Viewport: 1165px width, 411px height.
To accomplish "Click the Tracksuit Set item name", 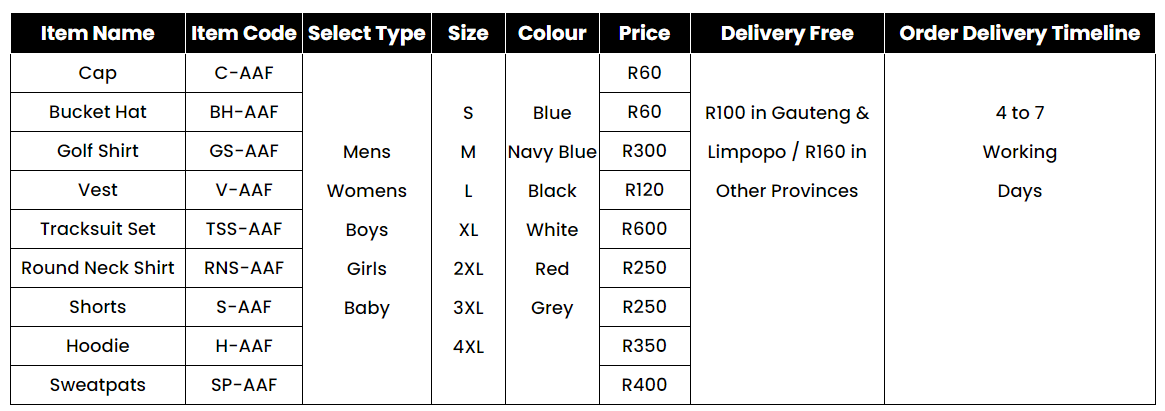I will click(x=98, y=229).
